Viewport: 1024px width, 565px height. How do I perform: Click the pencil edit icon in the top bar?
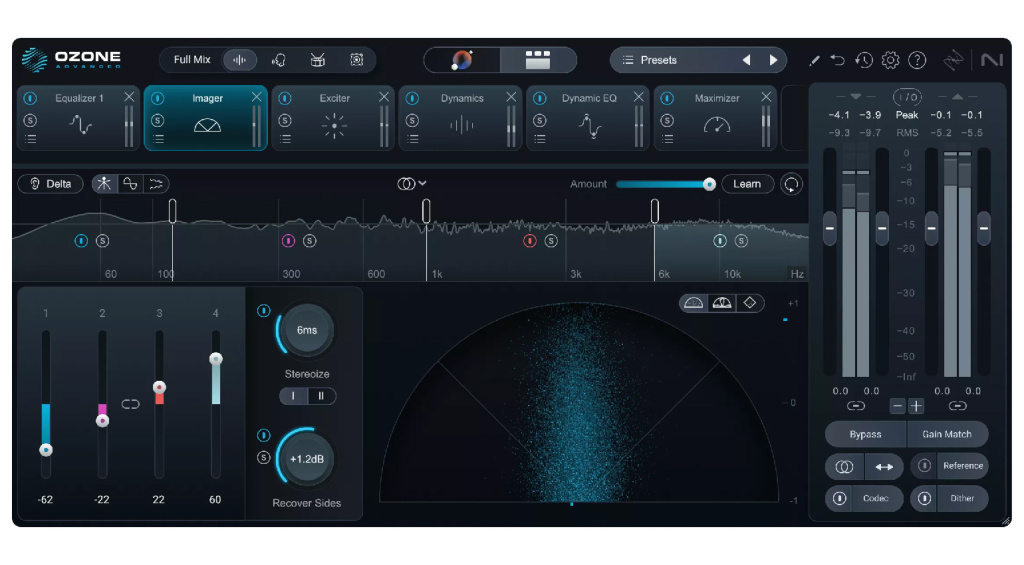(814, 61)
